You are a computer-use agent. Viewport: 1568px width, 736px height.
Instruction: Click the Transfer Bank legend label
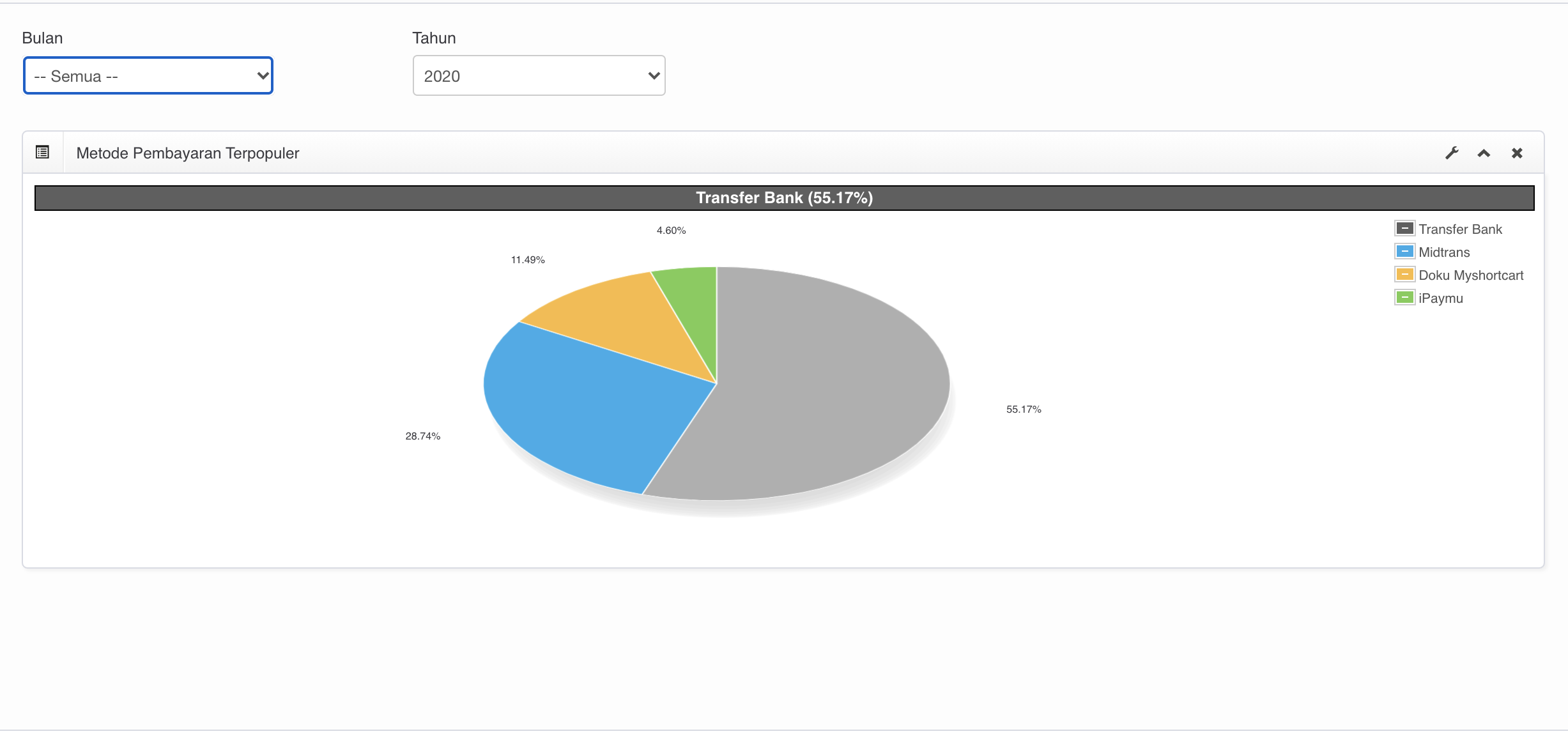(x=1460, y=229)
